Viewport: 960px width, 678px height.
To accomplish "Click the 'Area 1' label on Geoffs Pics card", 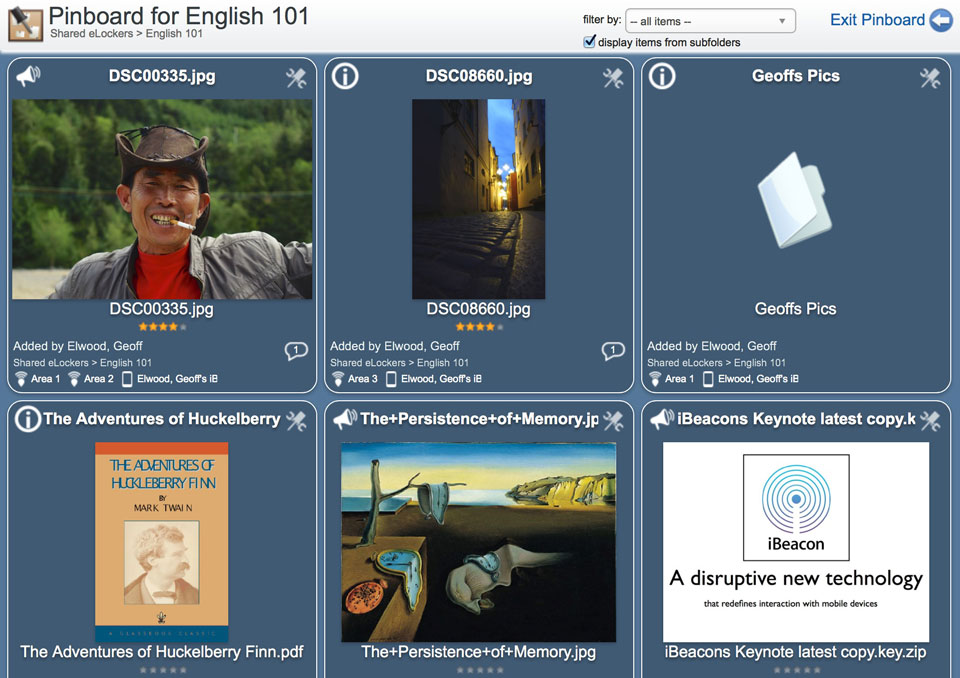I will pos(680,379).
